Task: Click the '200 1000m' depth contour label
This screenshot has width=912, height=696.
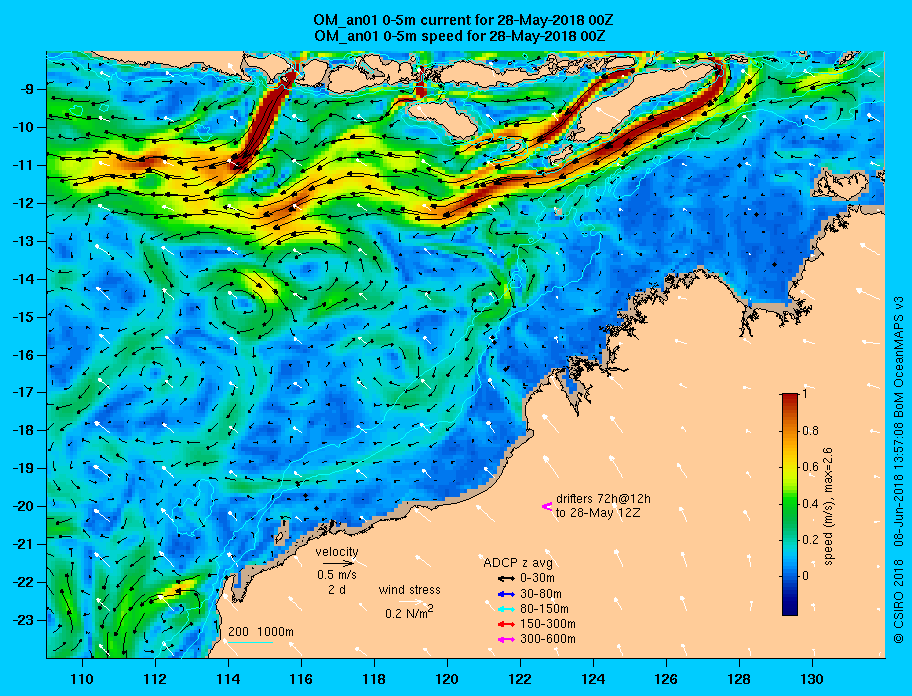Action: (261, 632)
